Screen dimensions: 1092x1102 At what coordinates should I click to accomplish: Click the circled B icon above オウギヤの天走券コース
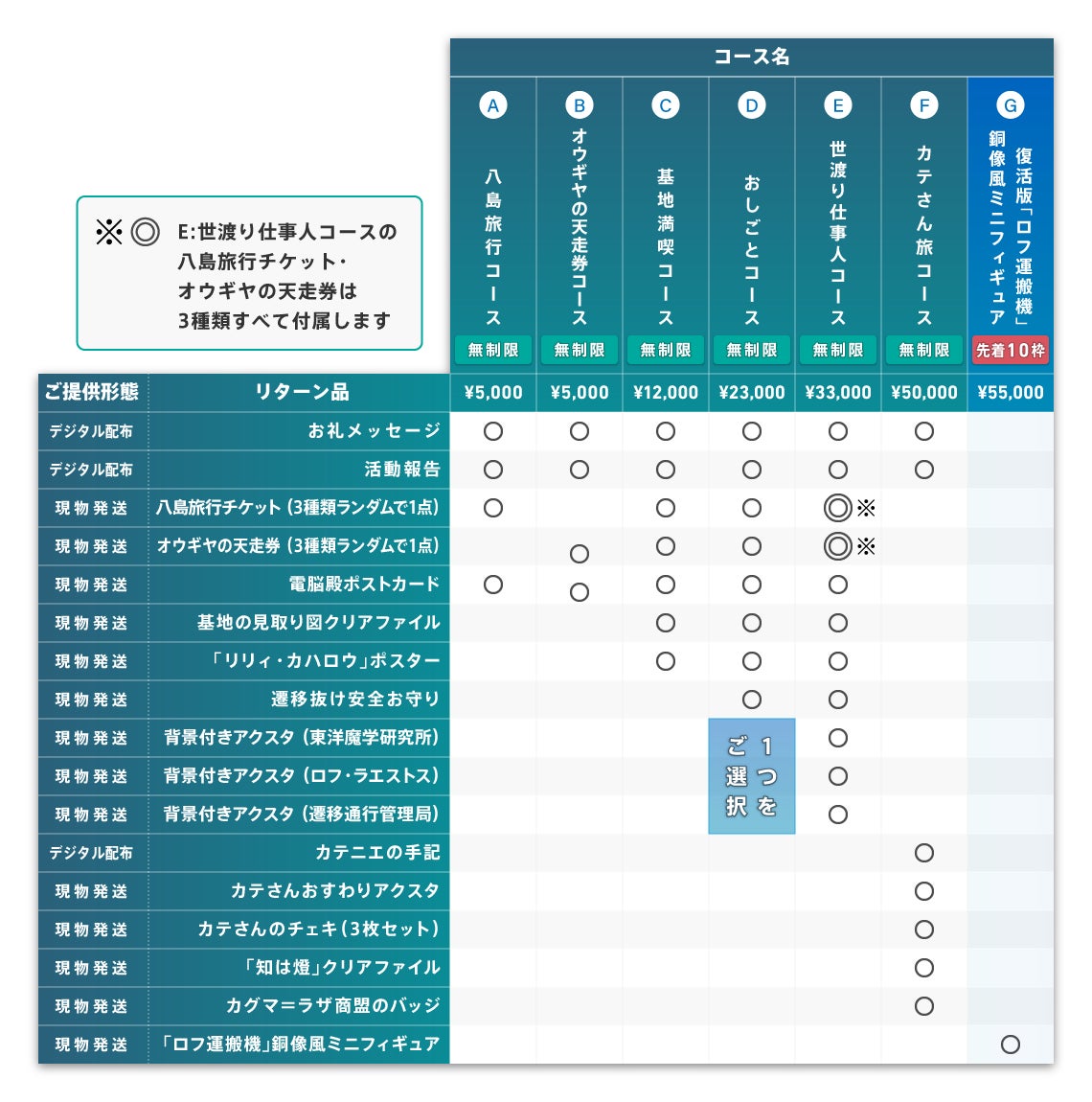(579, 105)
